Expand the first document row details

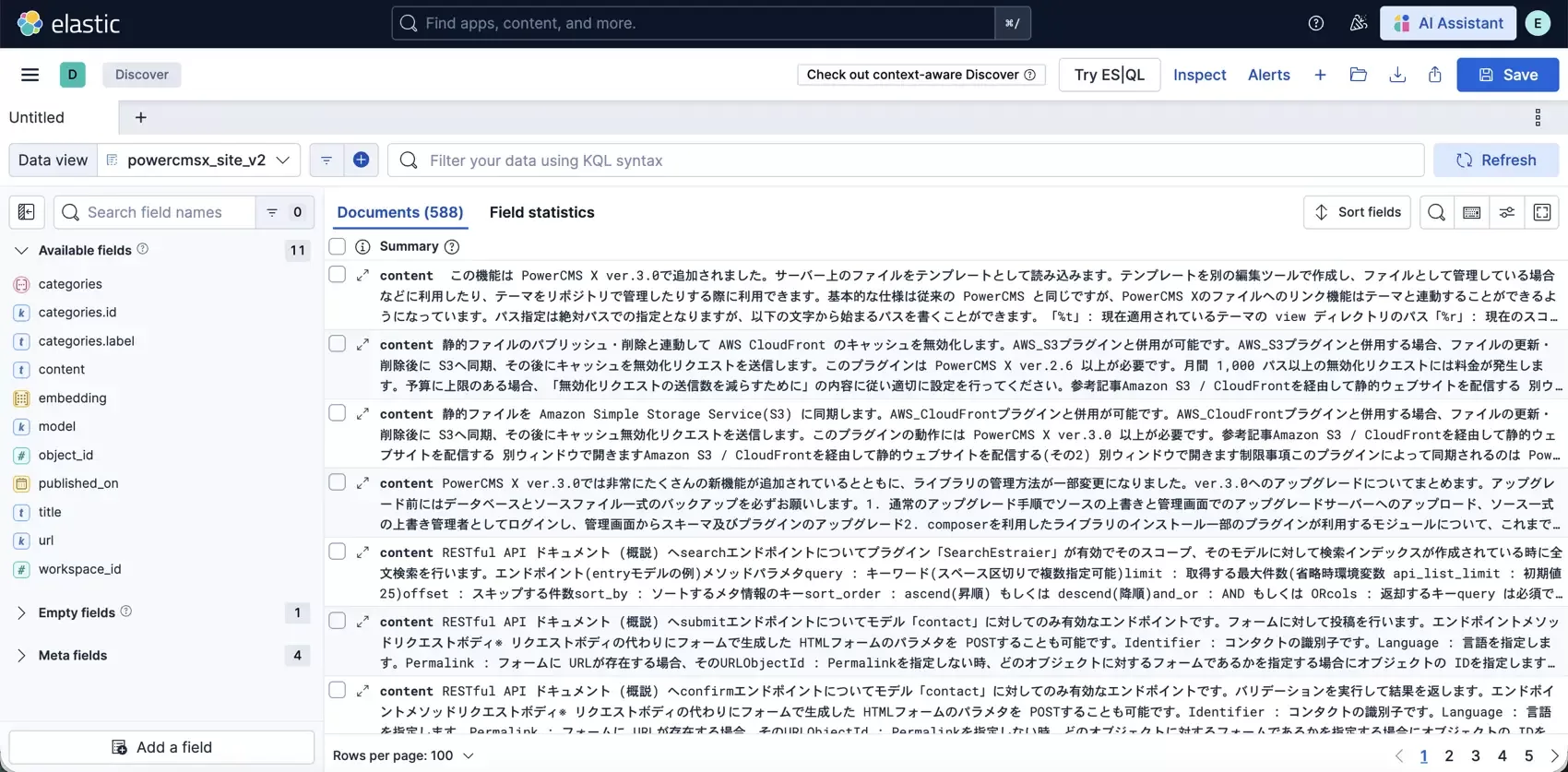tap(362, 275)
